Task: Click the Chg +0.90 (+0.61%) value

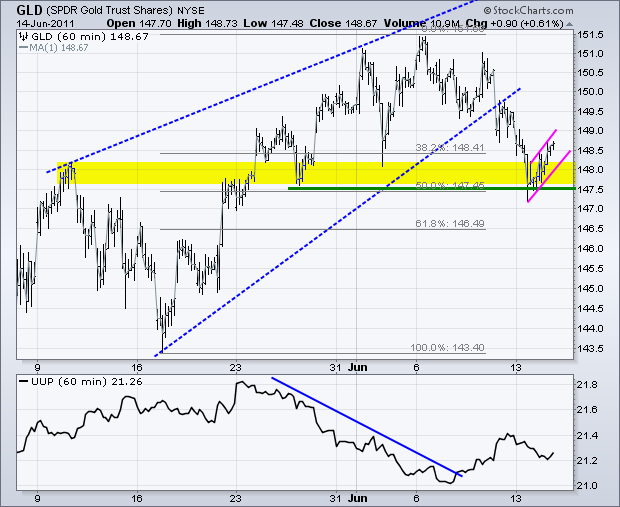Action: point(514,23)
